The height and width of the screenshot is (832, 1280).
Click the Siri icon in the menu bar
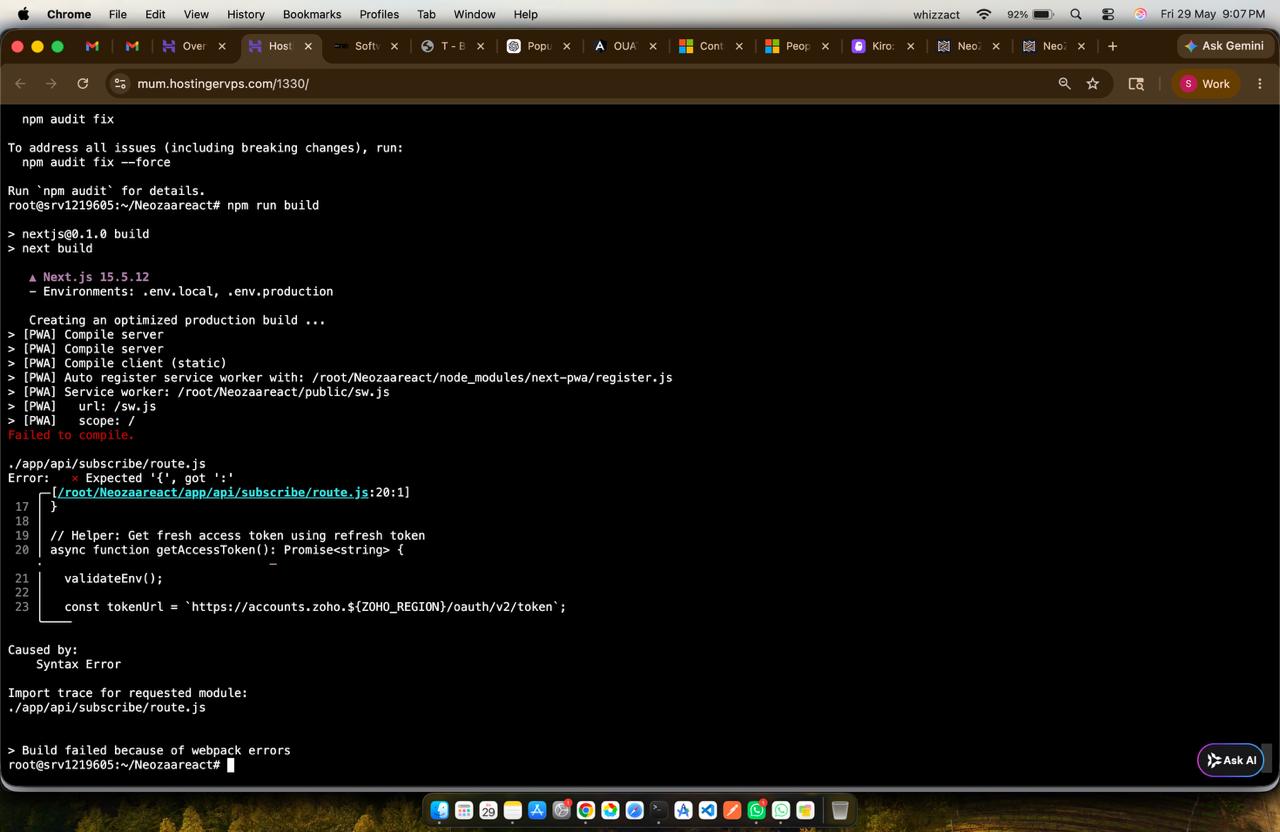1140,14
